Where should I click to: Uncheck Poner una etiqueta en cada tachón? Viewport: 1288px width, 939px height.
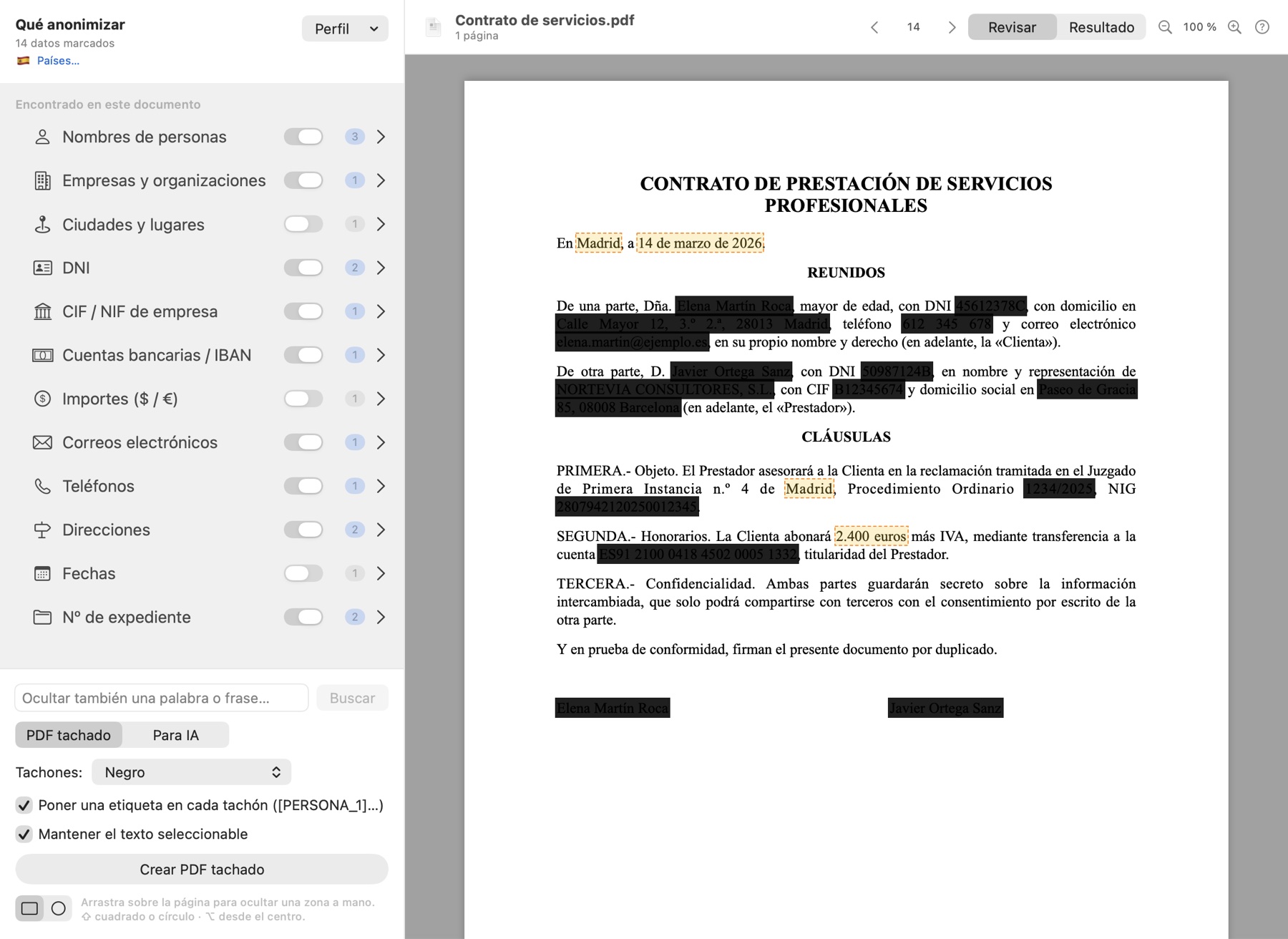tap(24, 805)
